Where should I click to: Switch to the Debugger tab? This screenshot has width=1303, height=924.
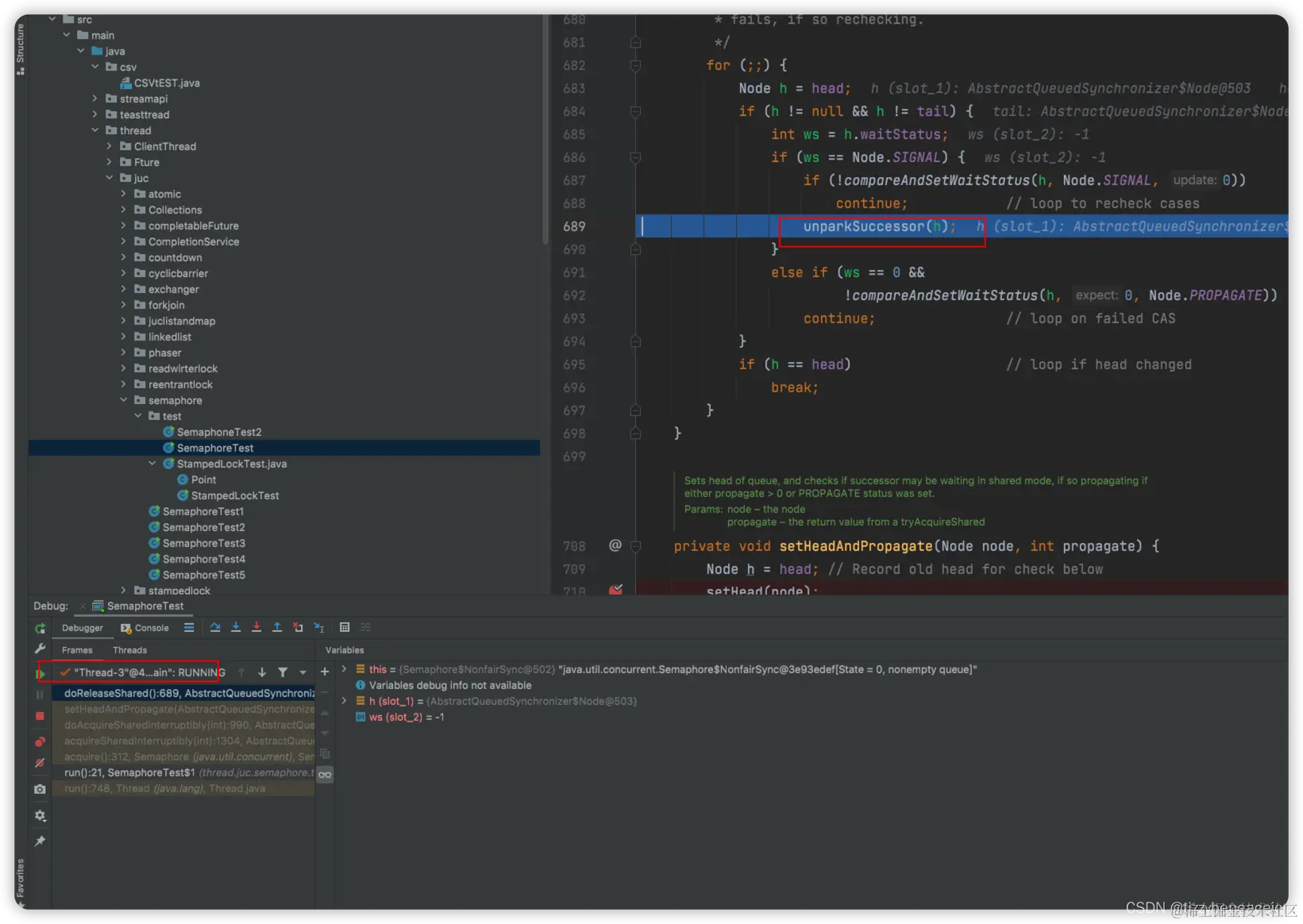(x=83, y=628)
